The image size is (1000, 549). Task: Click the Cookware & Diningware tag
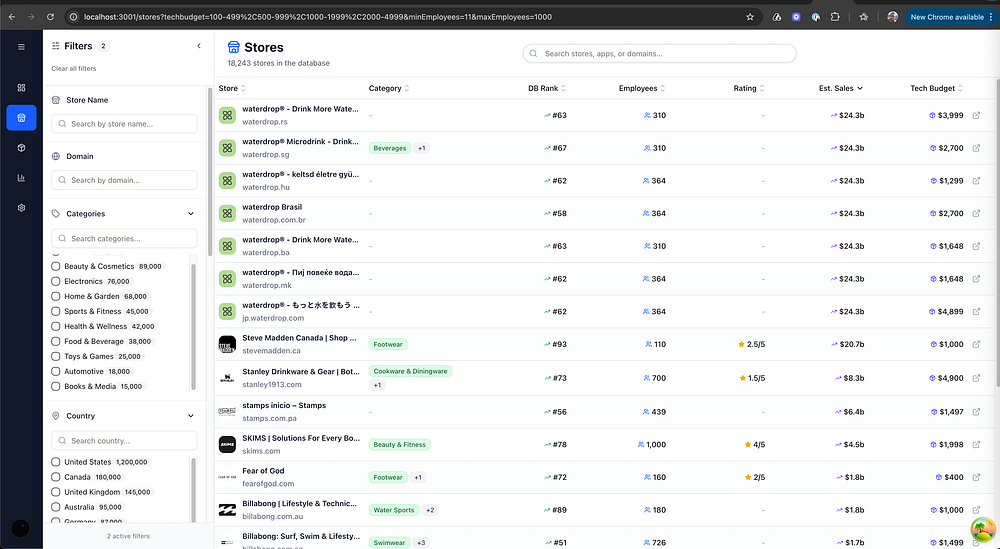tap(410, 371)
